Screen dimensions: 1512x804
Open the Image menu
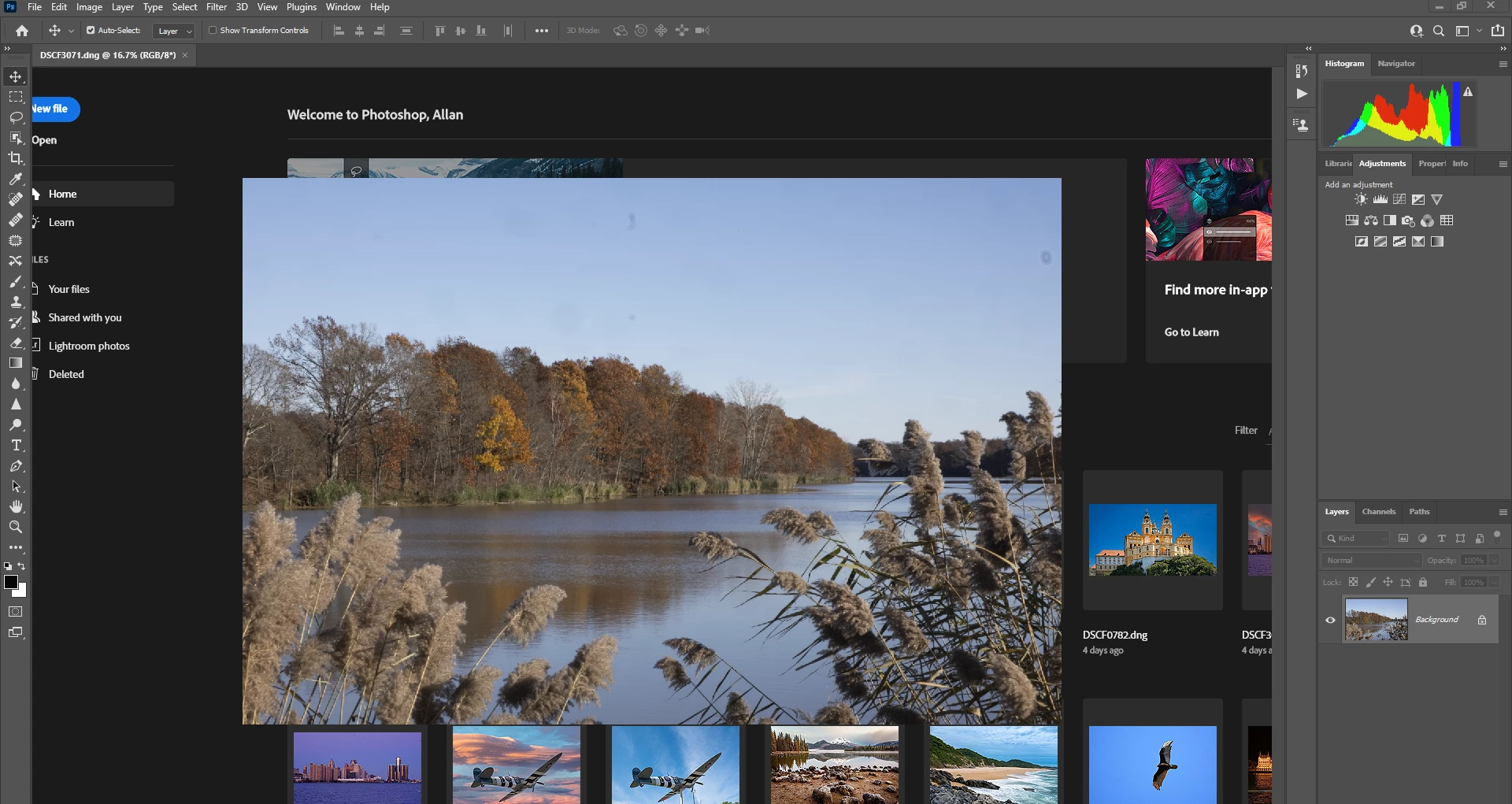point(89,7)
